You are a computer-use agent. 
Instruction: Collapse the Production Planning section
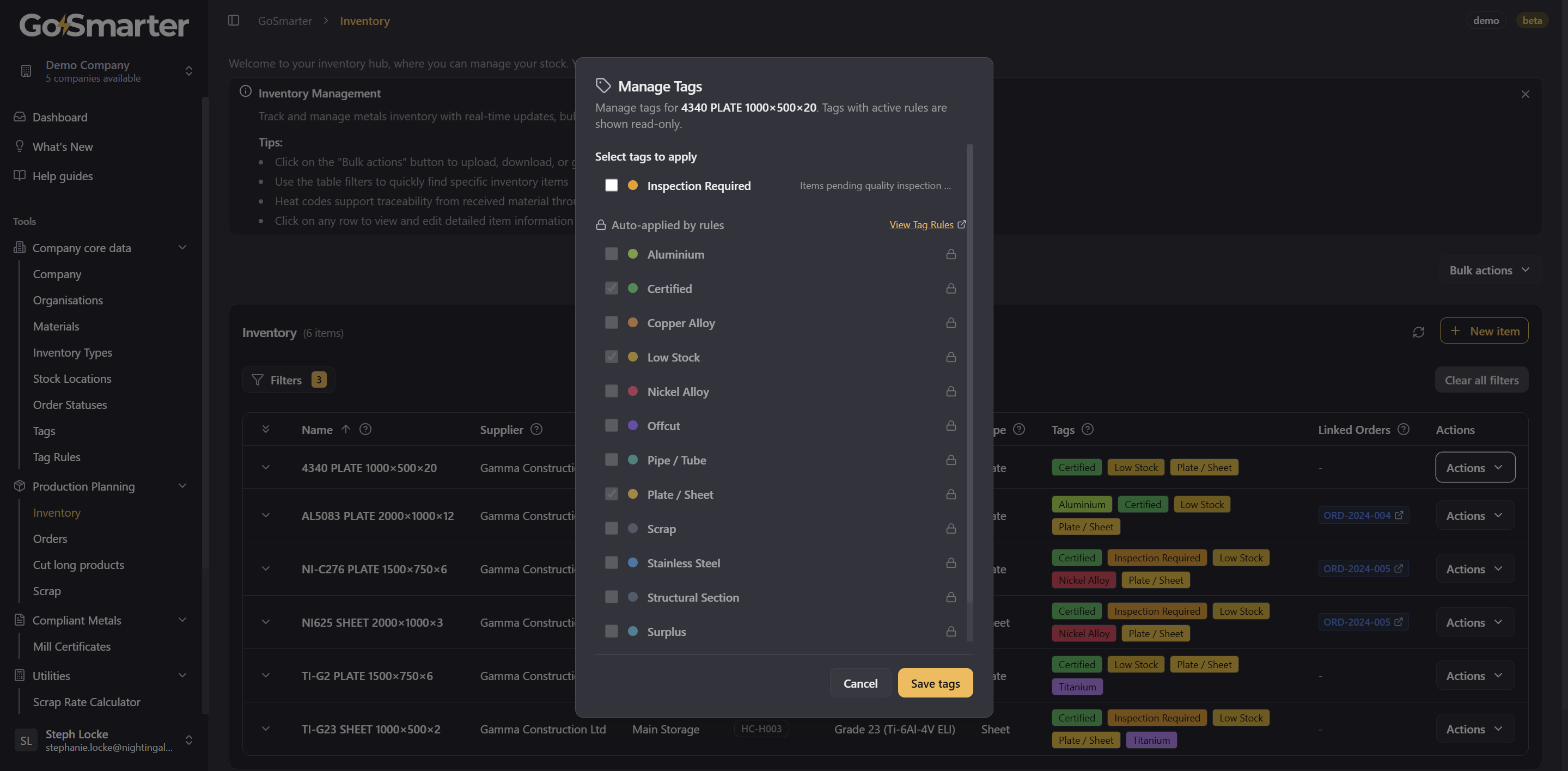(182, 486)
